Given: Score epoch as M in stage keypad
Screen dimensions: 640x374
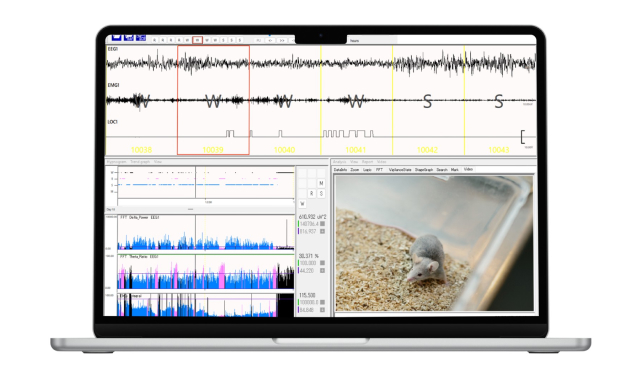Looking at the screenshot, I should (x=321, y=183).
